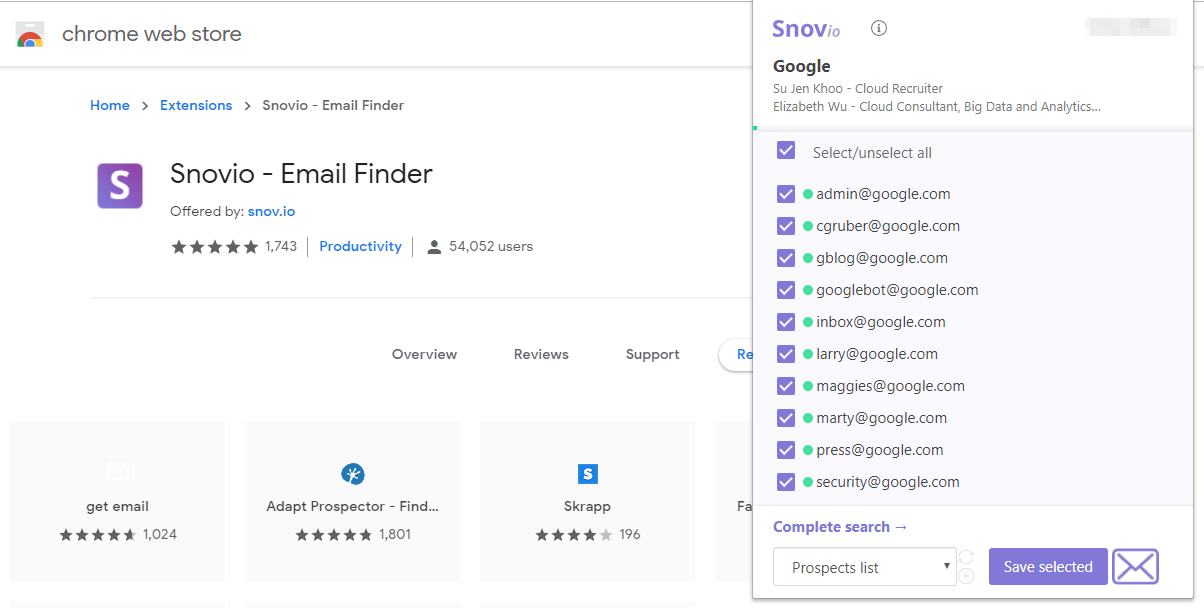Click the get email 1,024 ratings stars
This screenshot has height=608, width=1204.
[97, 535]
